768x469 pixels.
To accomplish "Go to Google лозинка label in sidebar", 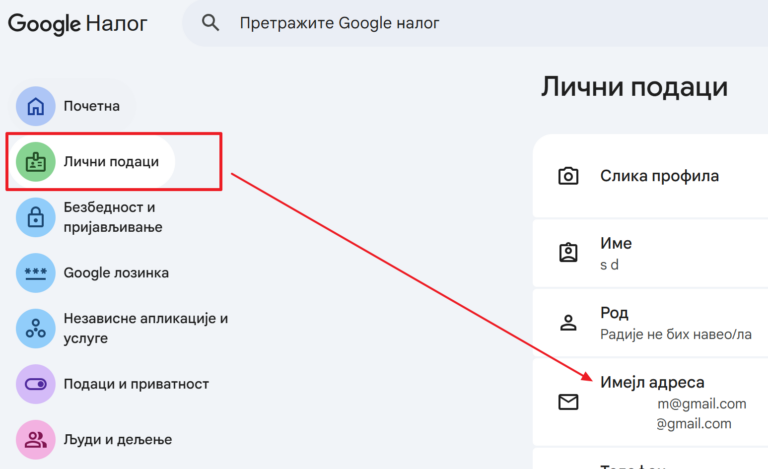I will click(116, 272).
